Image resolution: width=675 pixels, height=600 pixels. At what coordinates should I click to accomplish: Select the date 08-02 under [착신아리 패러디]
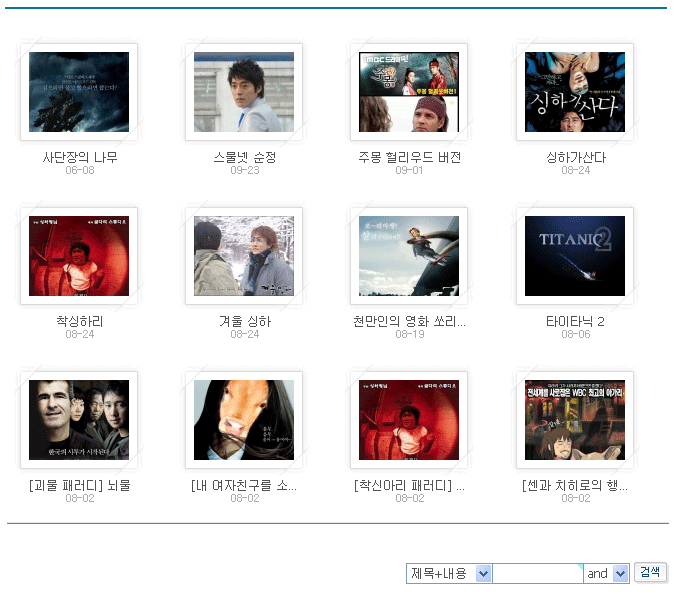coord(410,498)
